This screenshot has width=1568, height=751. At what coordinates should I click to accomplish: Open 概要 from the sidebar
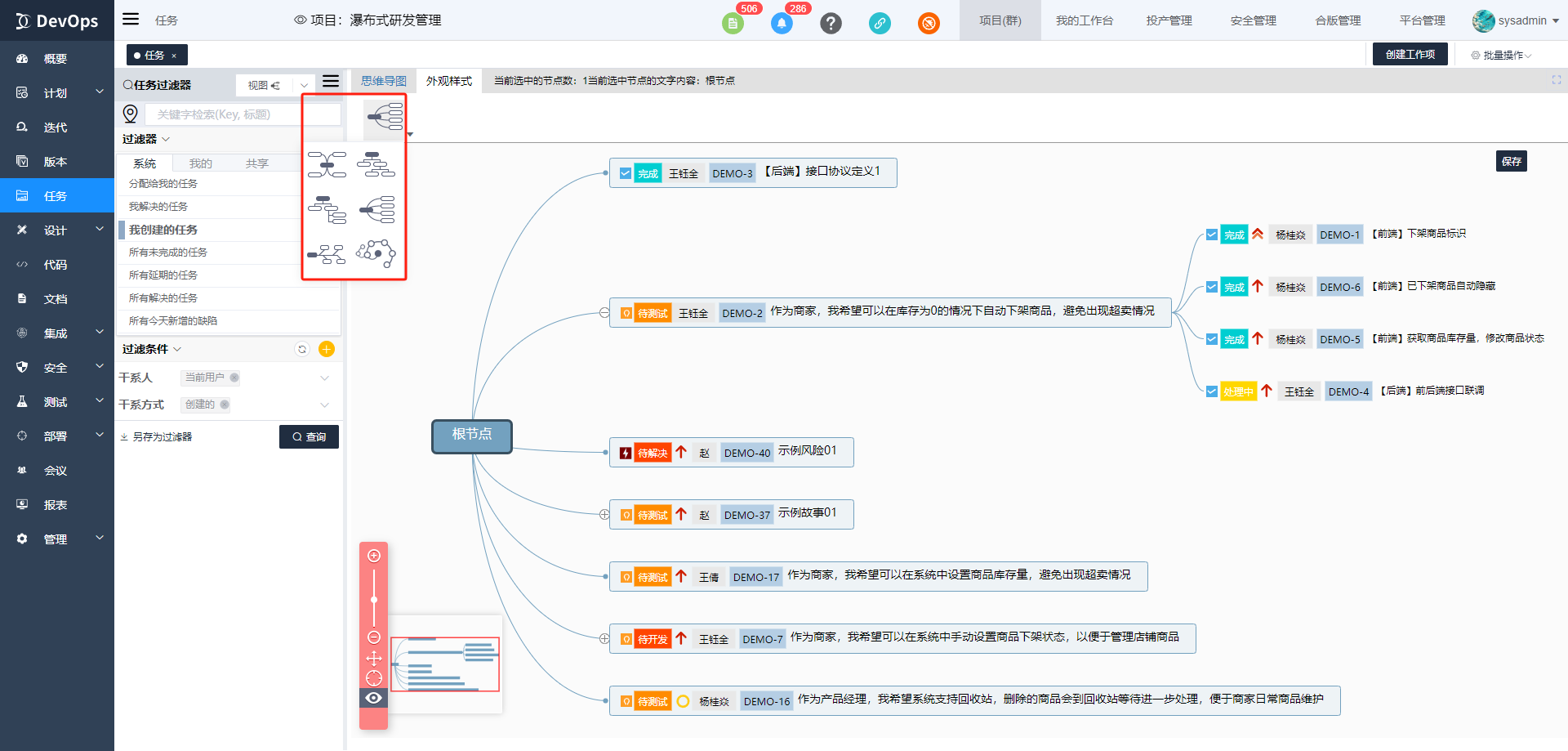pyautogui.click(x=56, y=59)
